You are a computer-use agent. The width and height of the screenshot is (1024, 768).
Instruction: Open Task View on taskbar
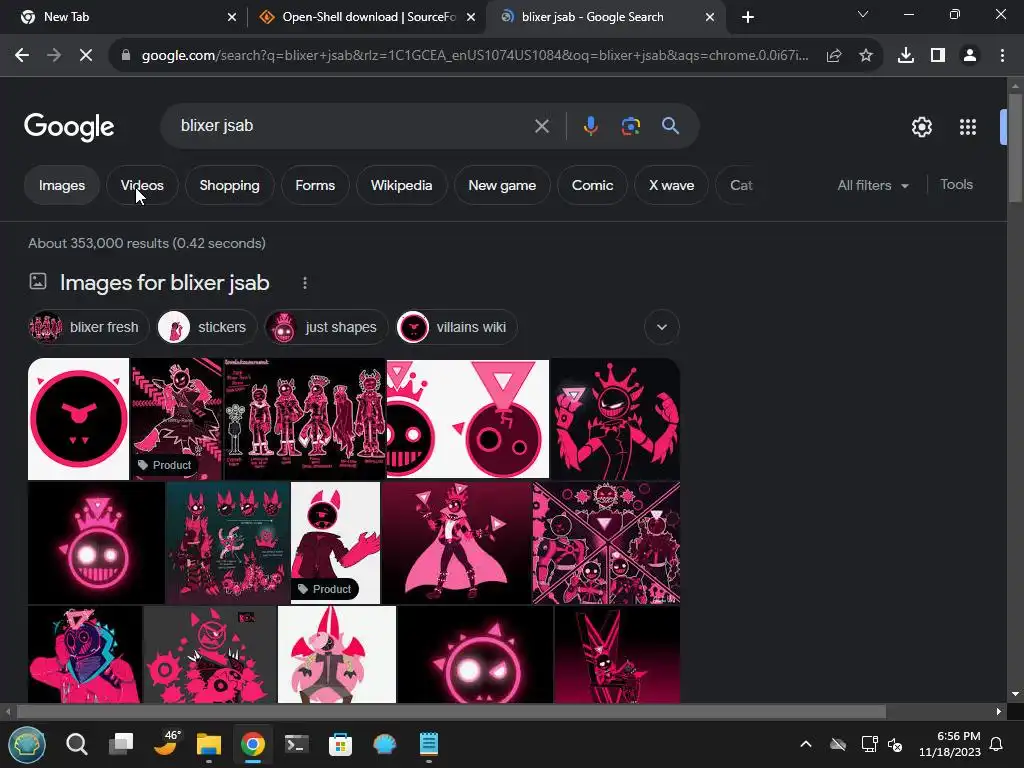pyautogui.click(x=121, y=744)
